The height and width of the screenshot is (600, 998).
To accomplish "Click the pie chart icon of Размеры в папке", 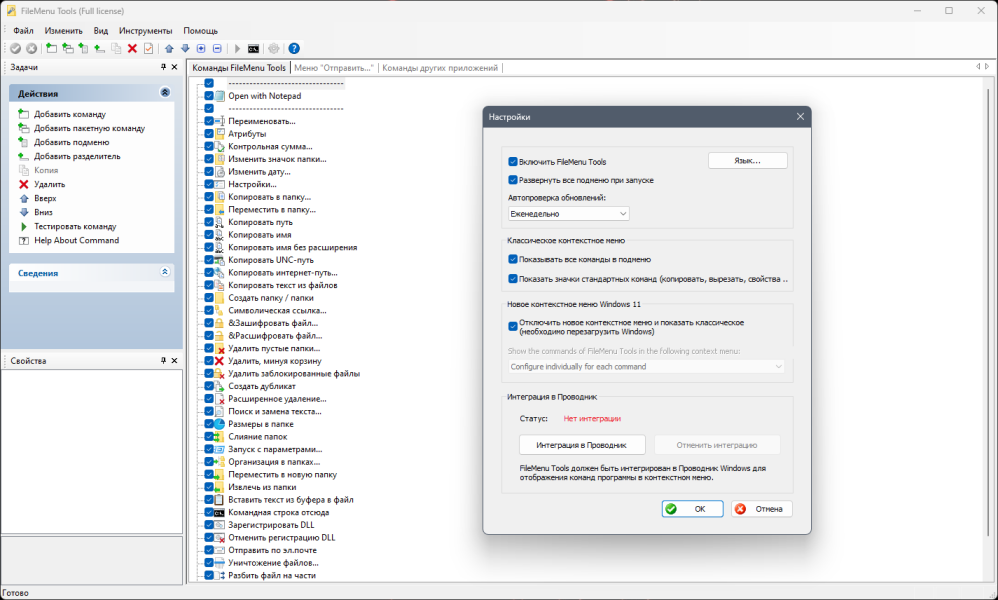I will [x=219, y=424].
